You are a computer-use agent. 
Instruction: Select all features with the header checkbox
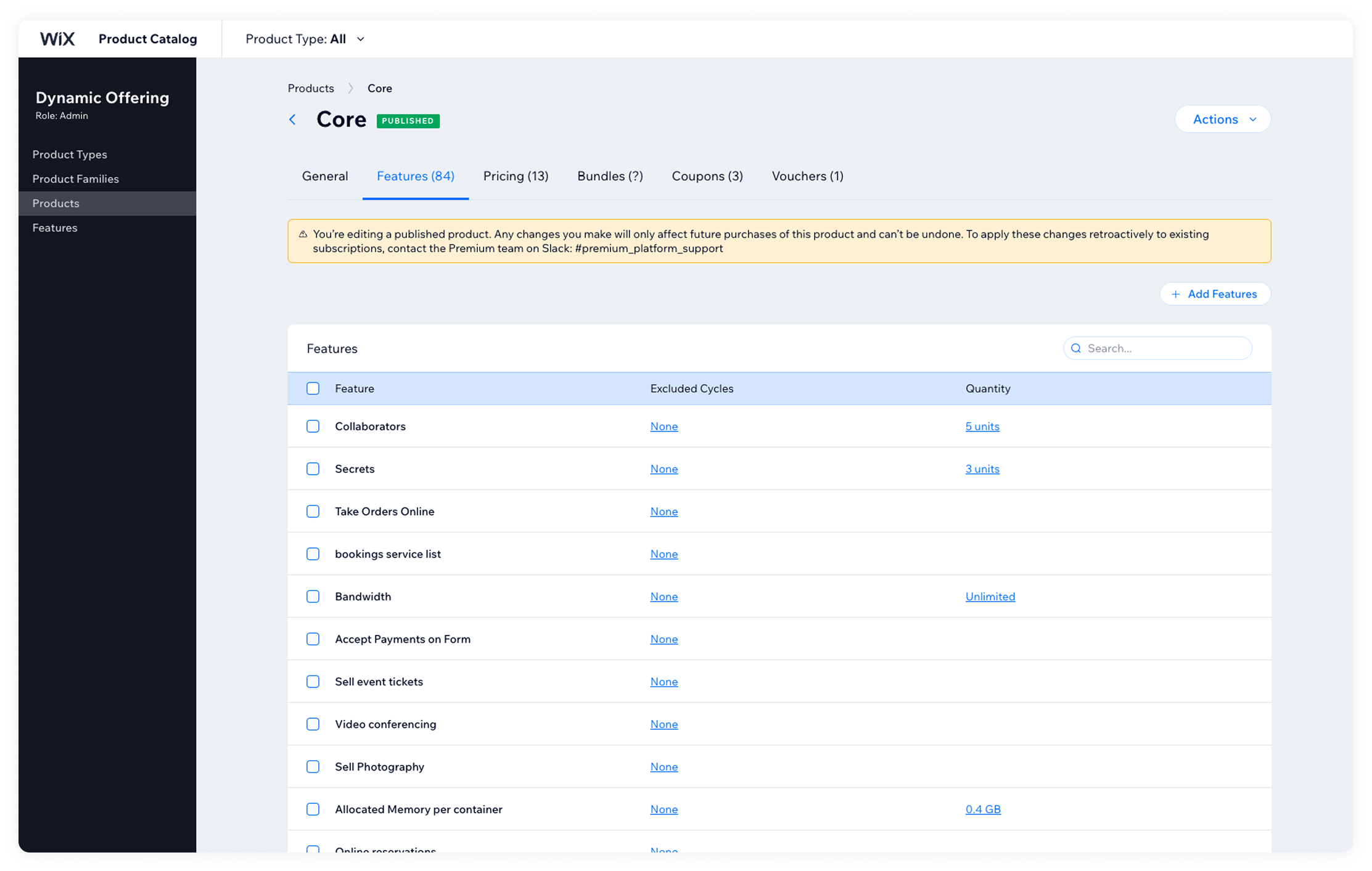click(313, 388)
